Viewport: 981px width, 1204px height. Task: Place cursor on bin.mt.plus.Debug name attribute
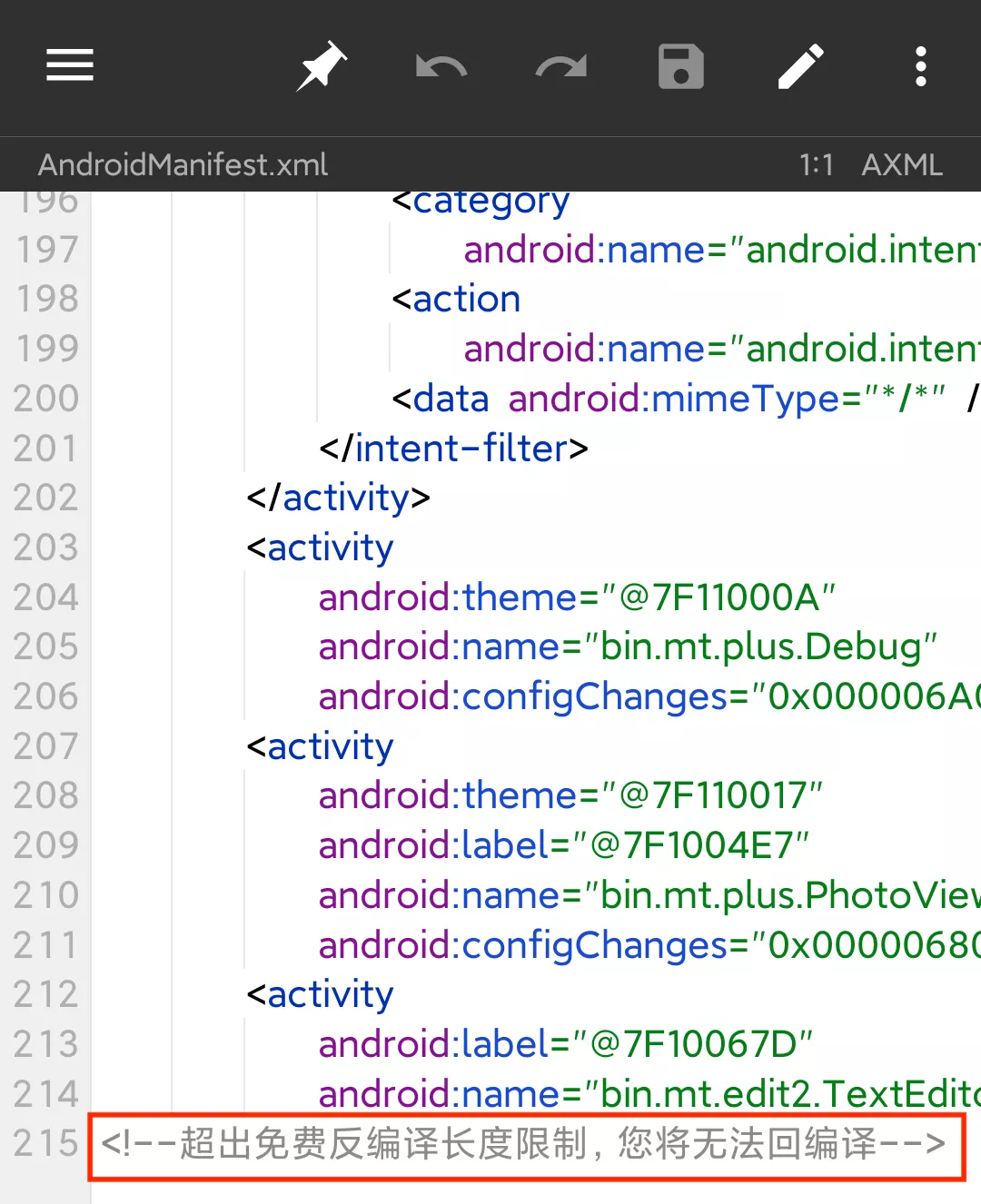click(x=627, y=646)
